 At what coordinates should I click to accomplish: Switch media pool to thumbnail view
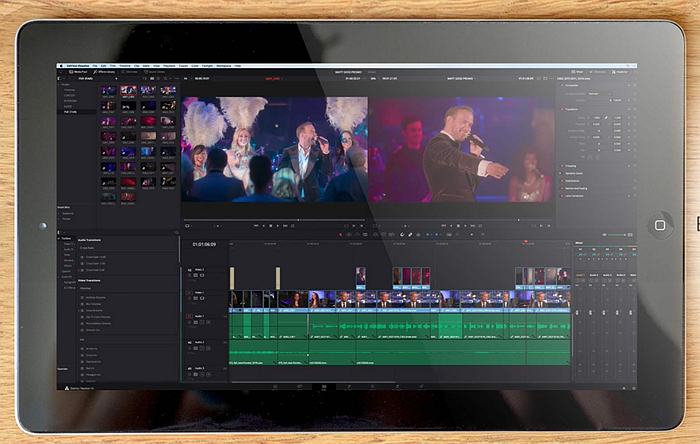[152, 79]
